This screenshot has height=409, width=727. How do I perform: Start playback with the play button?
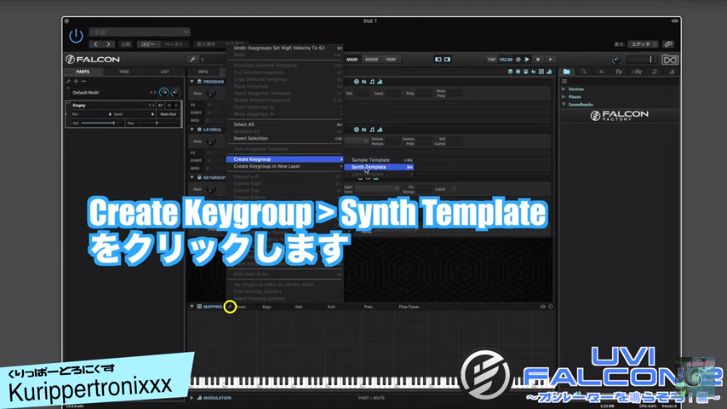(x=527, y=59)
